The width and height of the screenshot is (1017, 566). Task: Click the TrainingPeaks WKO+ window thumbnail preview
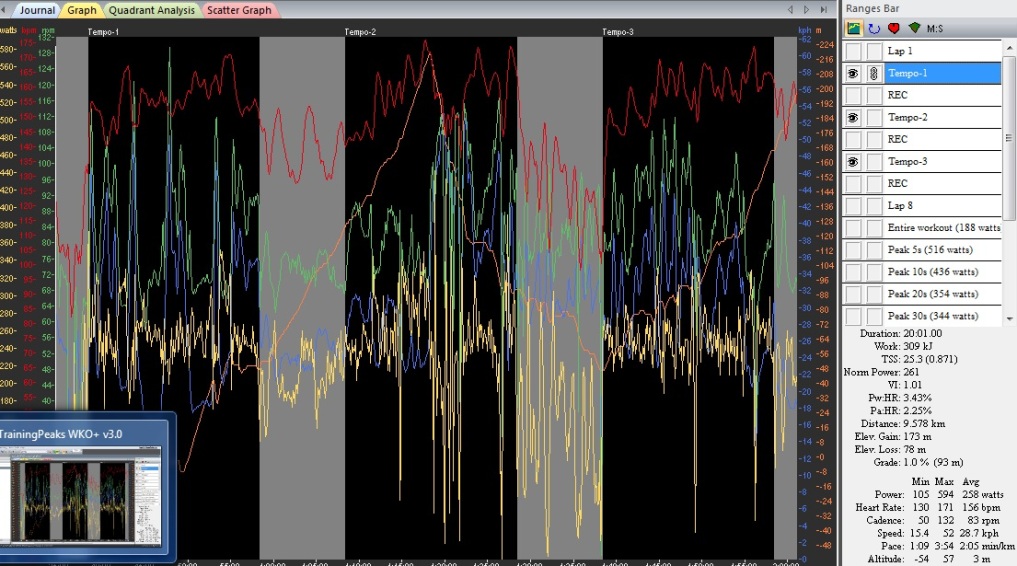86,496
